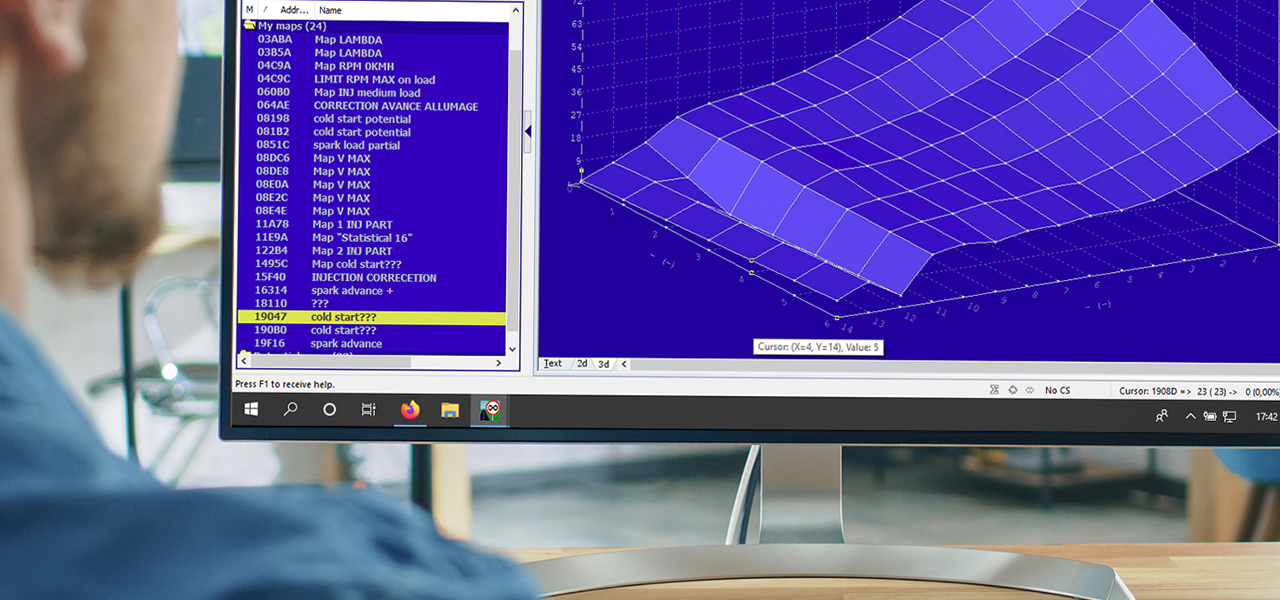This screenshot has height=600, width=1280.
Task: Select cold start potential at 08198
Action: 374,119
